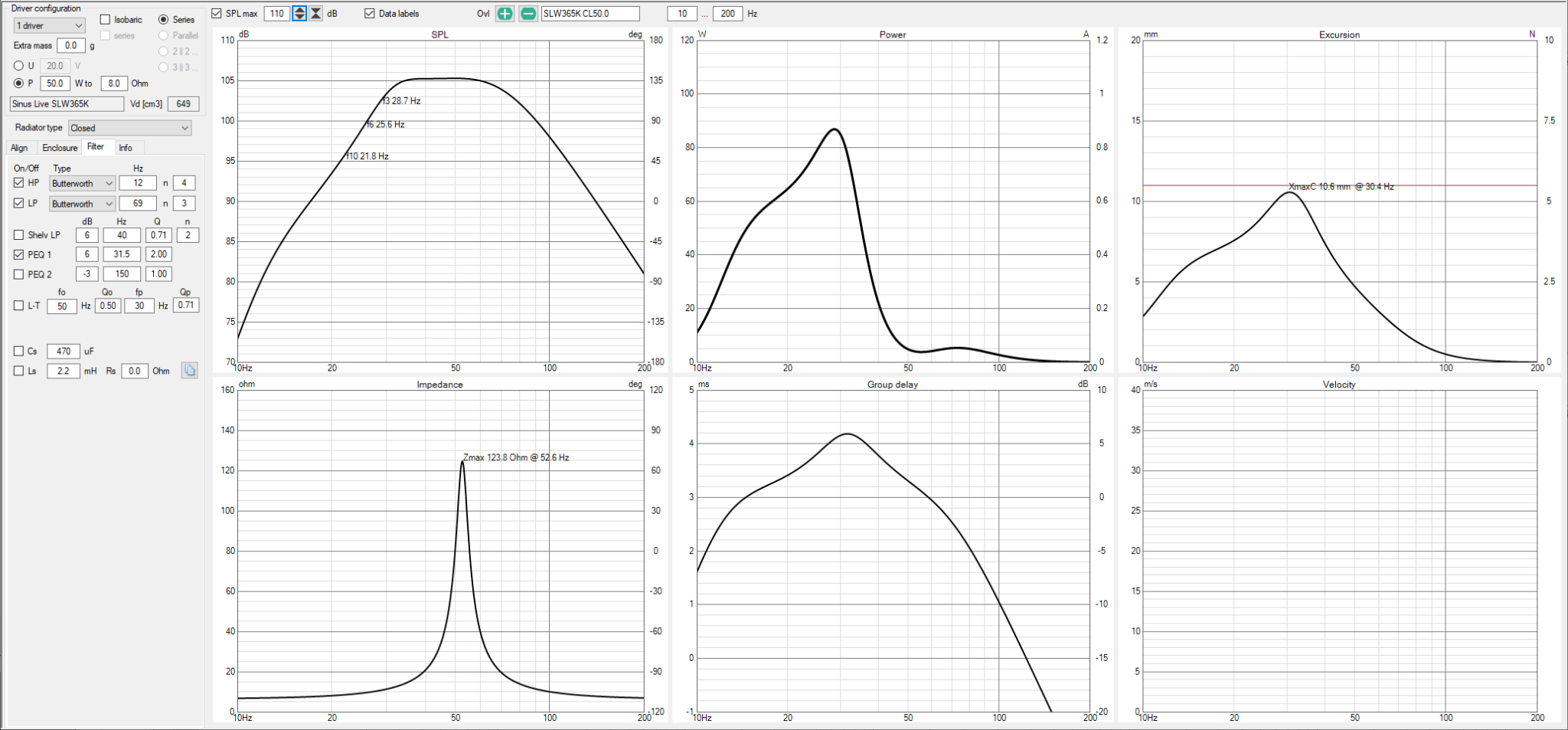The height and width of the screenshot is (730, 1568).
Task: Open the HP filter type Butterworth dropdown
Action: pos(83,184)
